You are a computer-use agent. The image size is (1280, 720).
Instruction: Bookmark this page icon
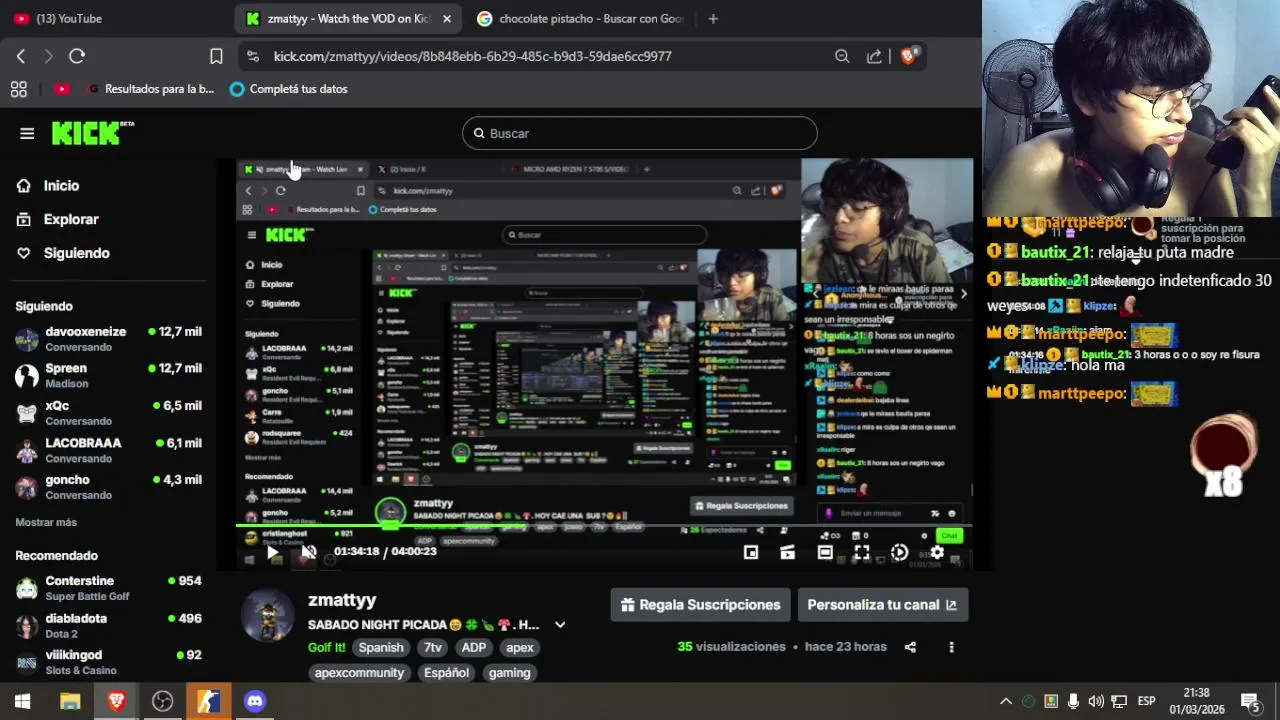216,56
